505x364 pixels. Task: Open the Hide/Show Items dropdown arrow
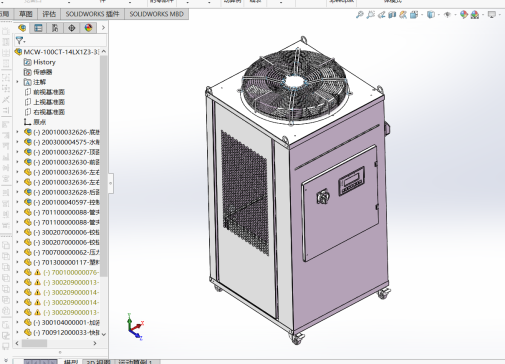click(x=455, y=15)
